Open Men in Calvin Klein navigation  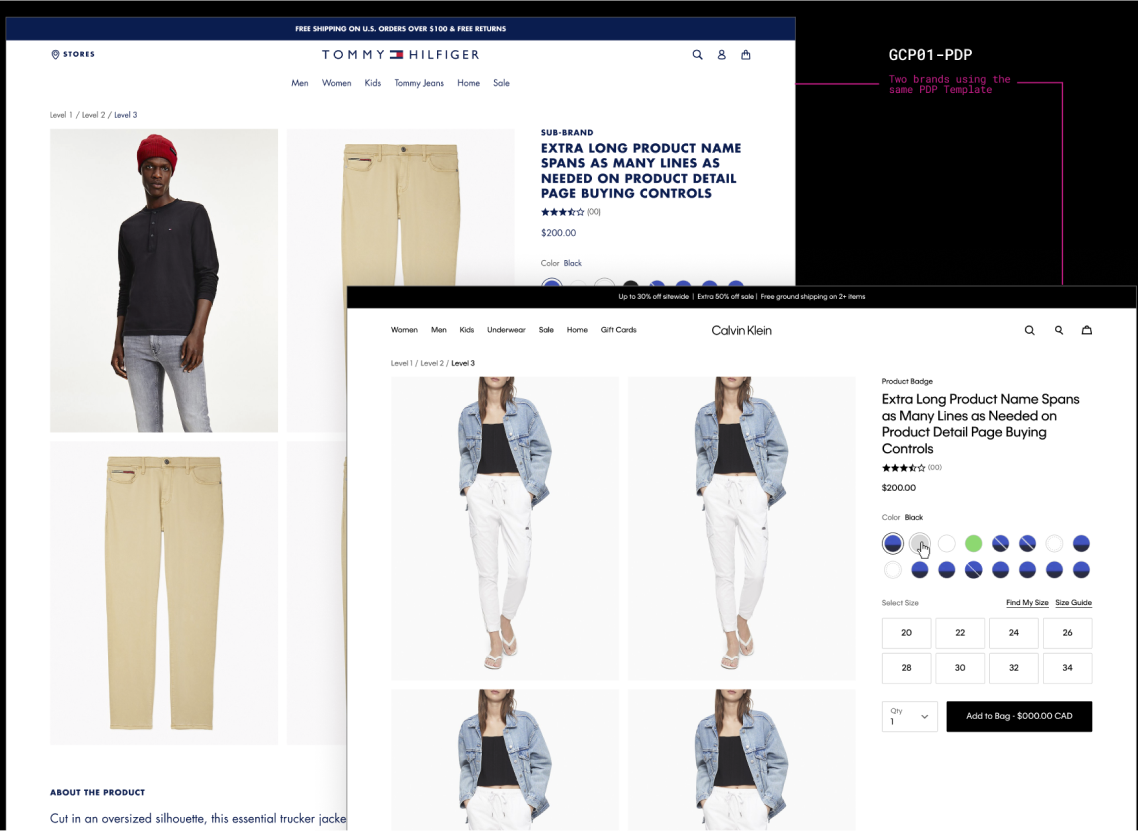[x=438, y=329]
